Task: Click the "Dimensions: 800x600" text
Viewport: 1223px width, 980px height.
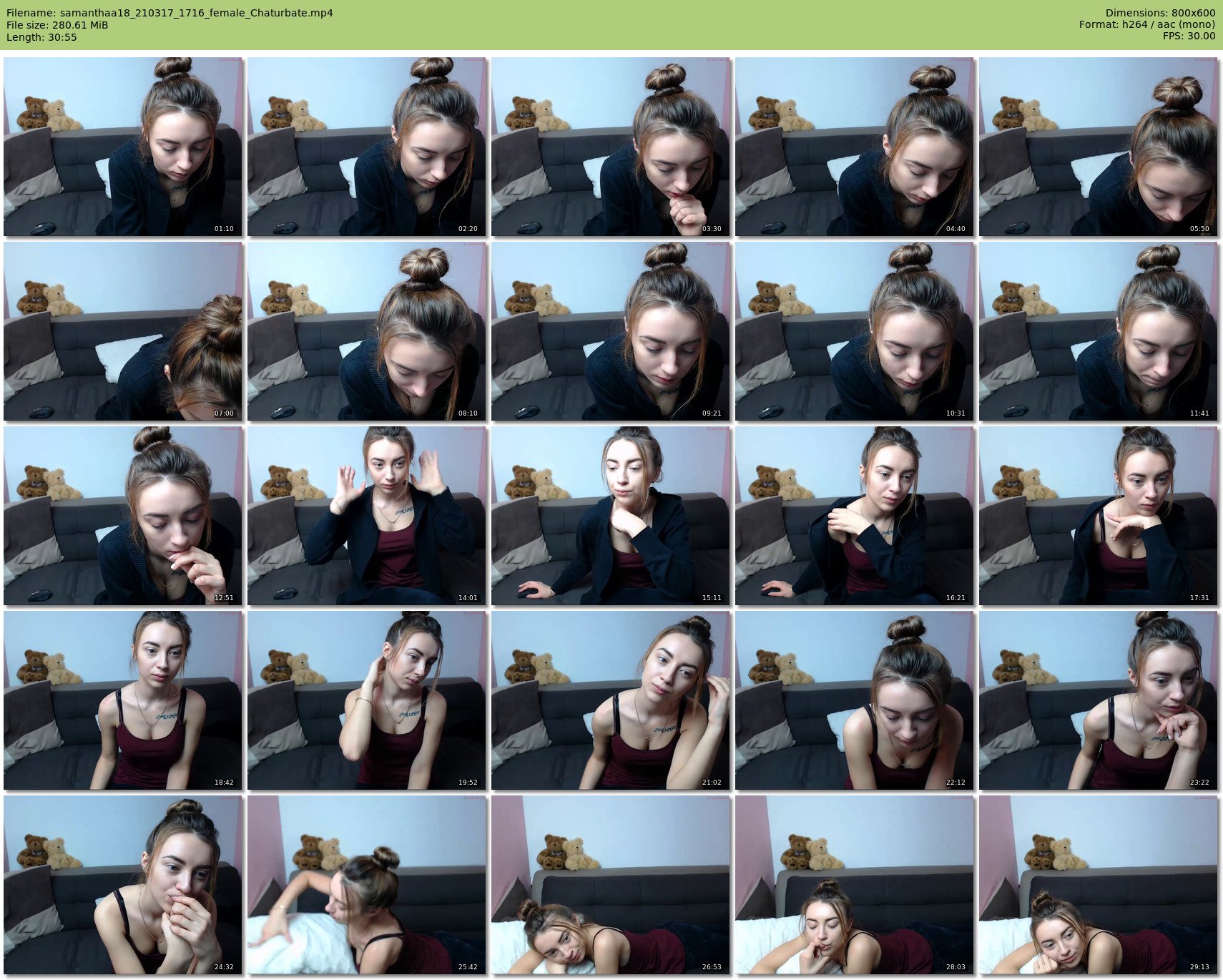Action: pos(1160,13)
